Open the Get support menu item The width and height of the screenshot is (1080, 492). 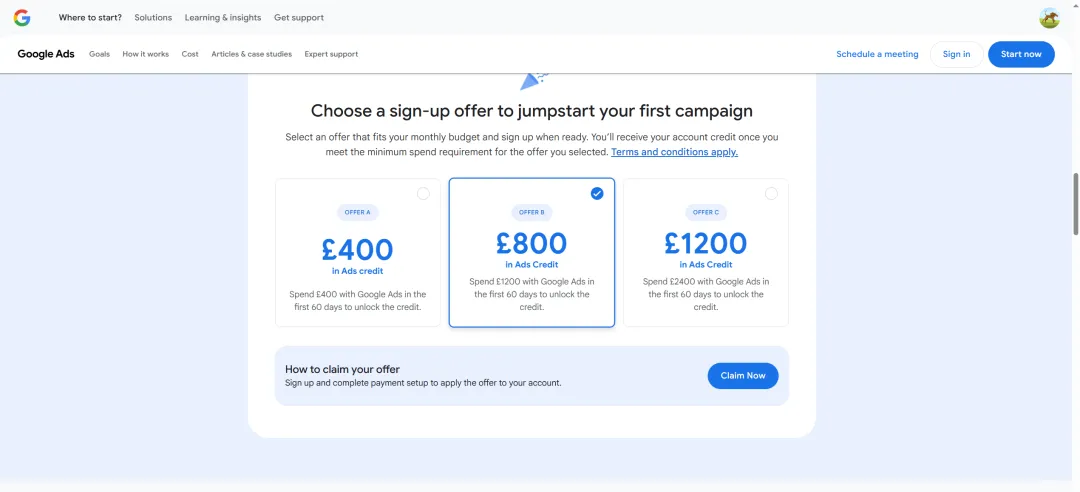pos(299,18)
